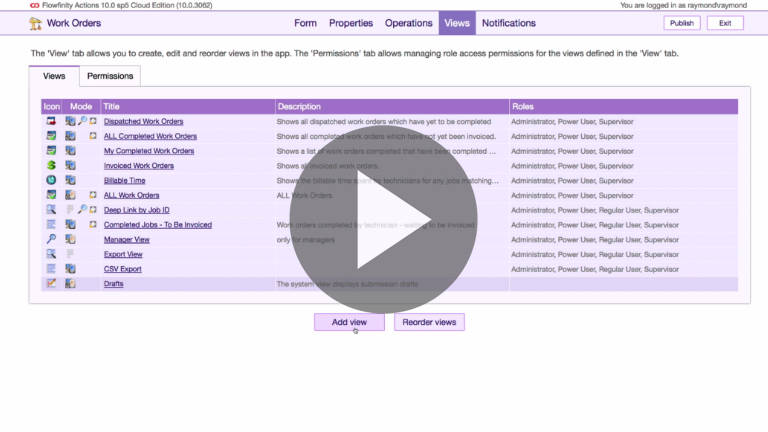768x432 pixels.
Task: Switch to the Permissions sub-tab
Action: click(x=110, y=76)
